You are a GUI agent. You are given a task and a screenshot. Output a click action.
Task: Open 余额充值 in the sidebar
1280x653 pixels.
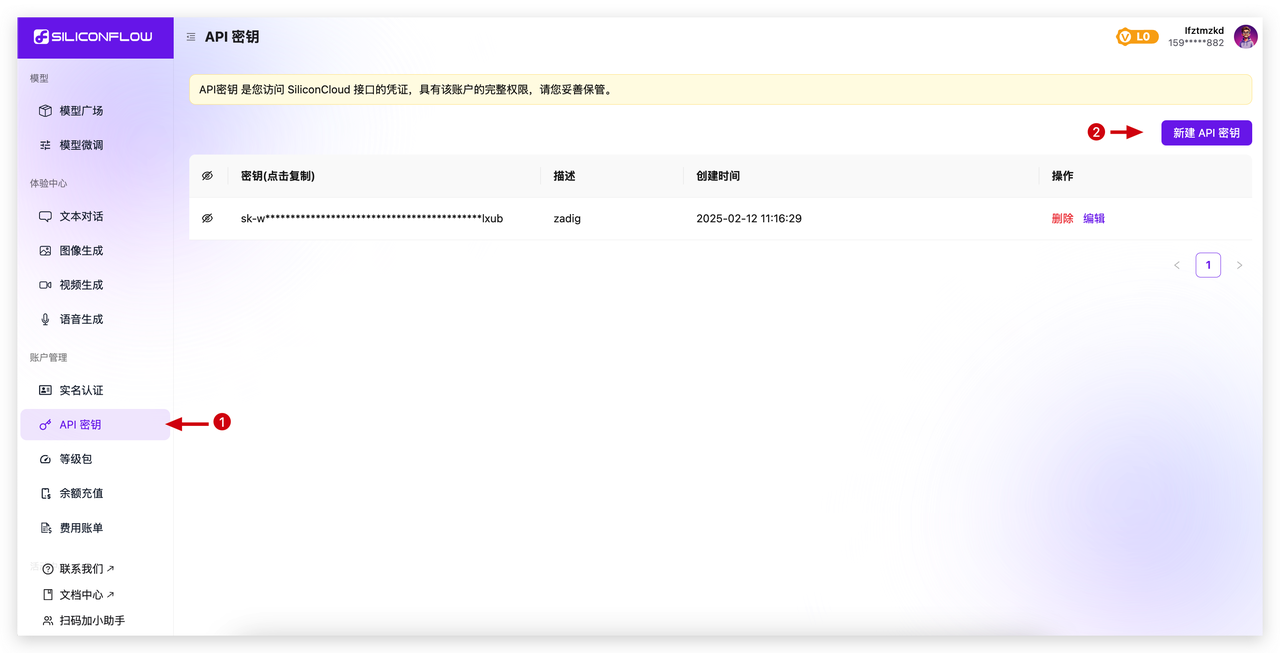point(81,493)
